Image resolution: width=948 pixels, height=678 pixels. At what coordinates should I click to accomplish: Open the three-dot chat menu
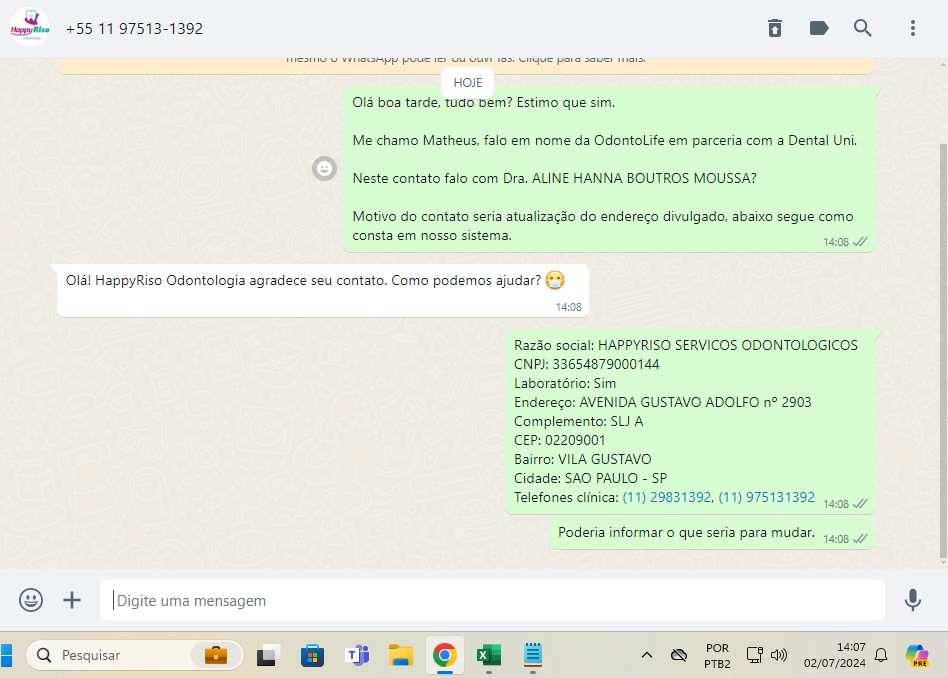(913, 28)
